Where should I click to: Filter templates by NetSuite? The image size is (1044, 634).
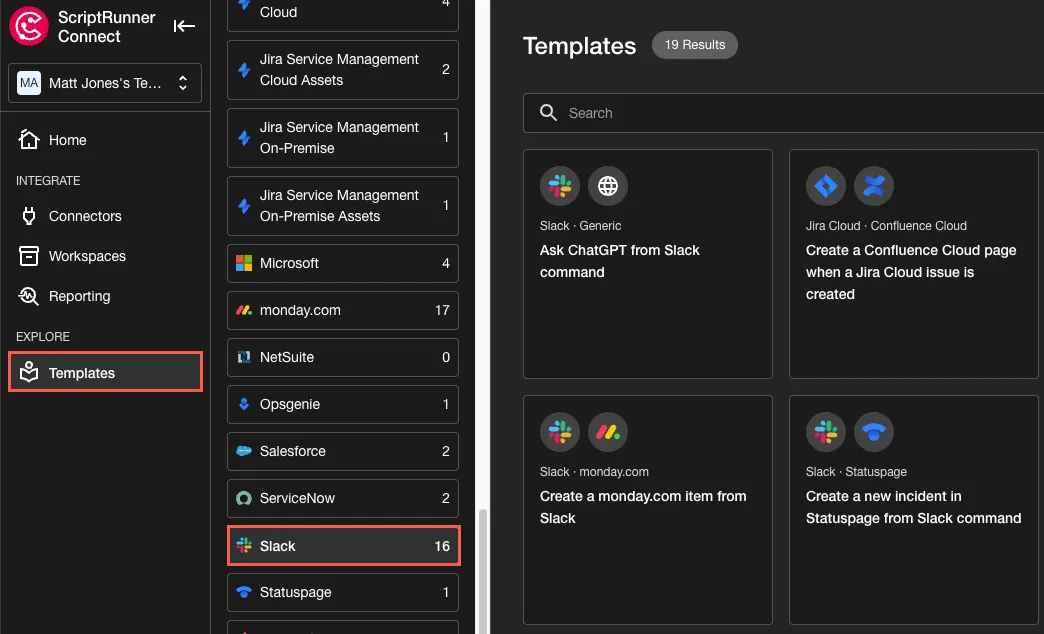(343, 358)
